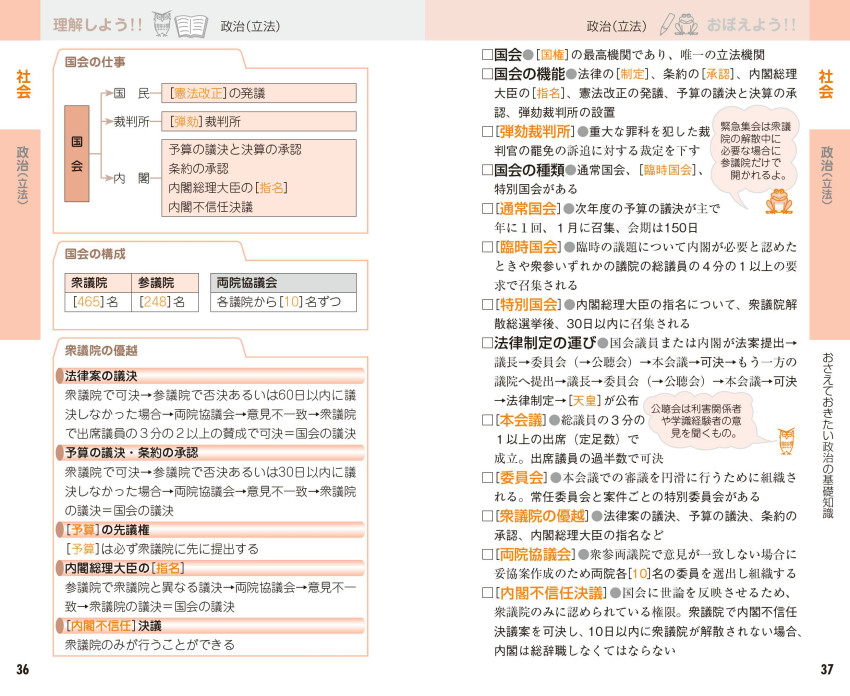Check the [特別国会] checkbox
This screenshot has width=850, height=696.
[x=487, y=304]
